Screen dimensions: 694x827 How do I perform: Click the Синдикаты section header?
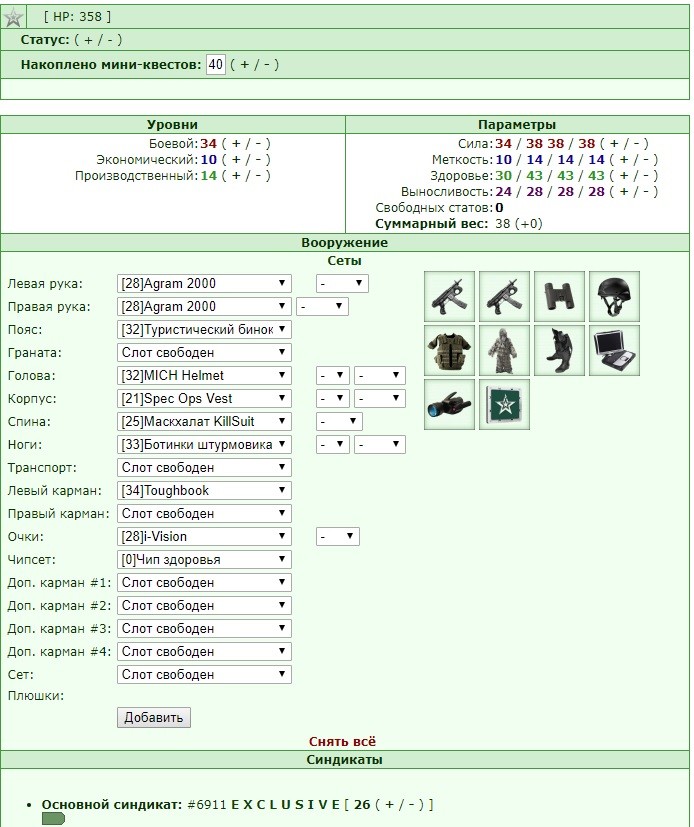point(345,760)
